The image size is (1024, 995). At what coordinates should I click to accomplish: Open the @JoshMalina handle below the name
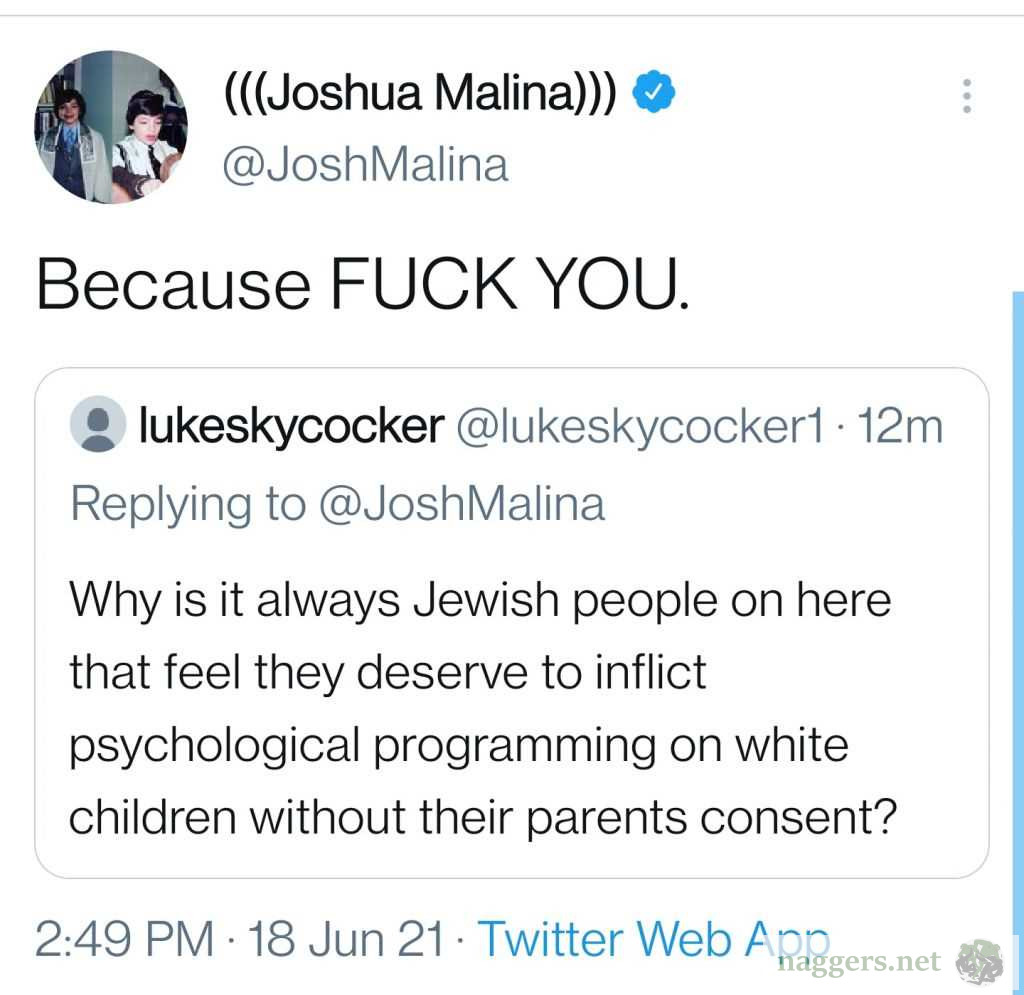tap(365, 164)
